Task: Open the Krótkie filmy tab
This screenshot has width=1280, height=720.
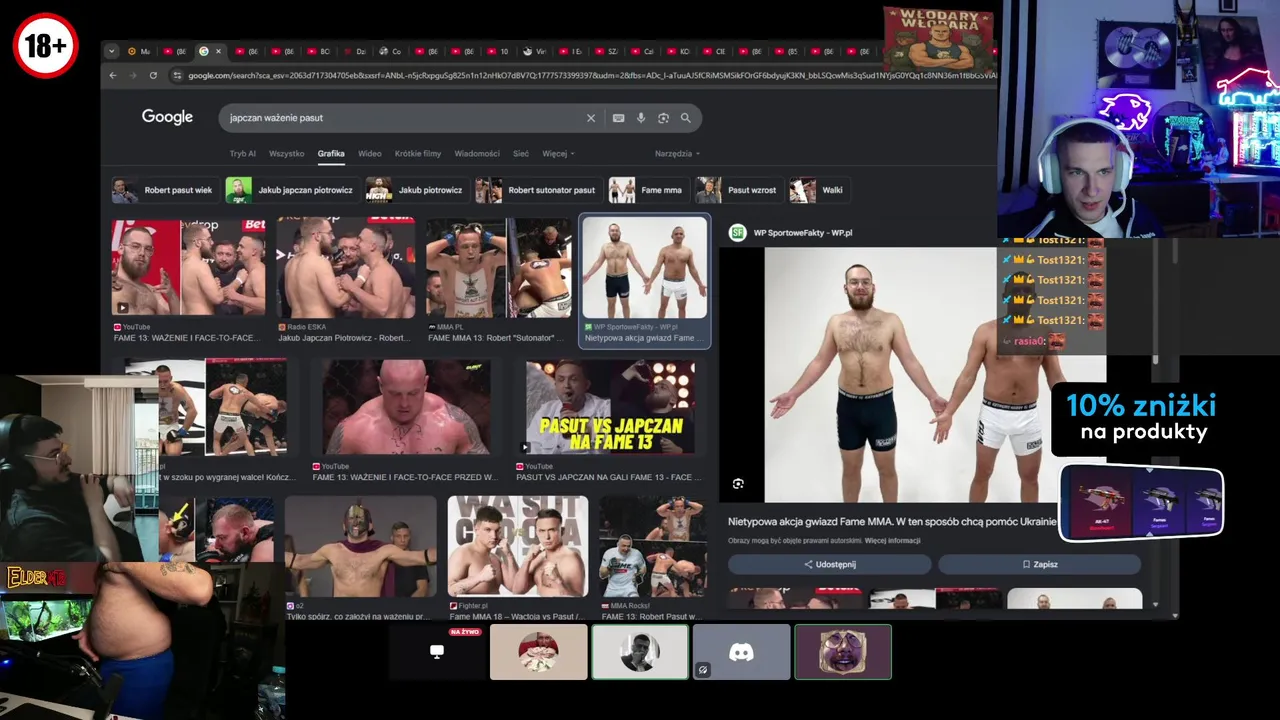Action: coord(418,154)
